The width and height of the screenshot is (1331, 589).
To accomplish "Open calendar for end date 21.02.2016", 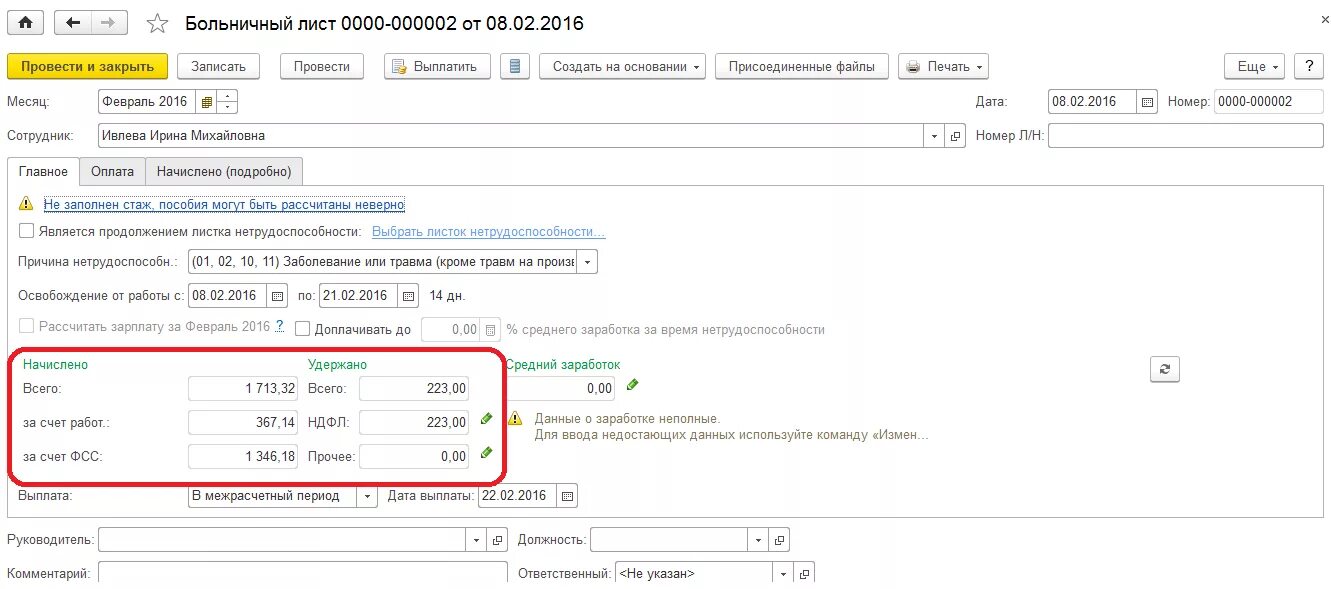I will click(x=408, y=296).
